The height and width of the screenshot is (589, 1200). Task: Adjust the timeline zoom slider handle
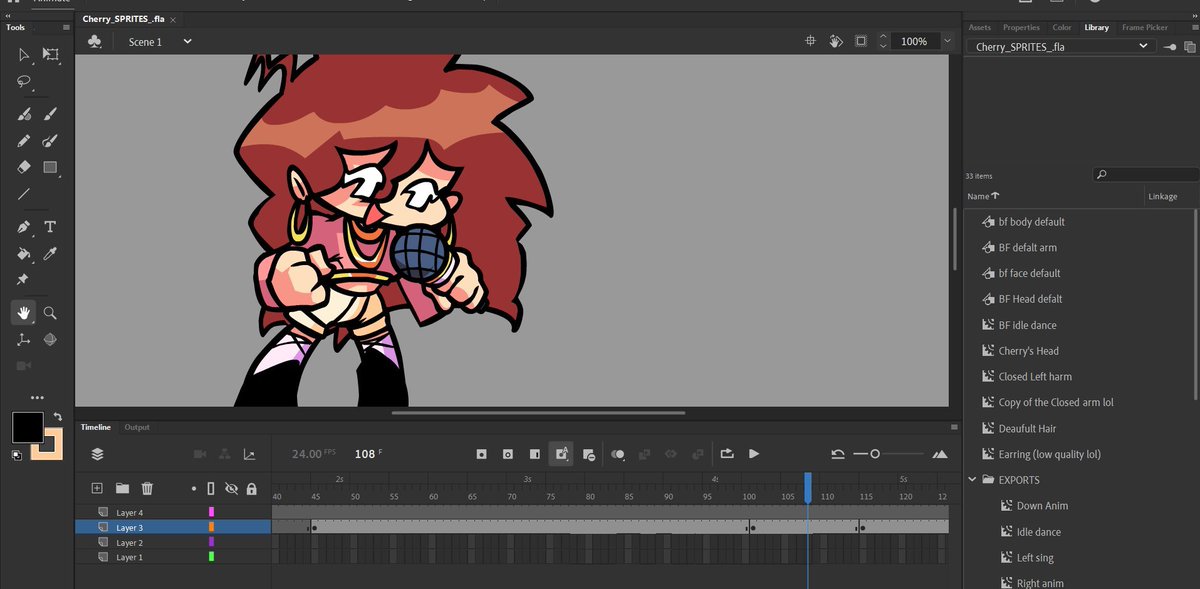tap(875, 454)
